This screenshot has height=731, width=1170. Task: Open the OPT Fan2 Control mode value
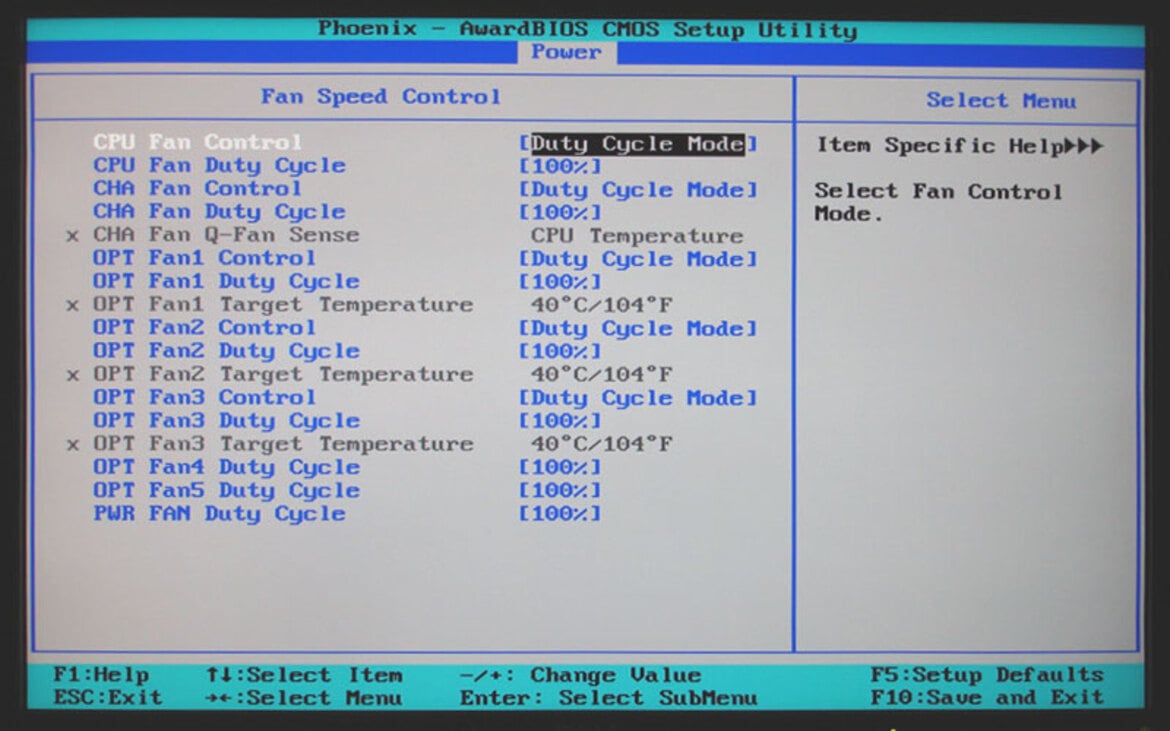tap(638, 328)
